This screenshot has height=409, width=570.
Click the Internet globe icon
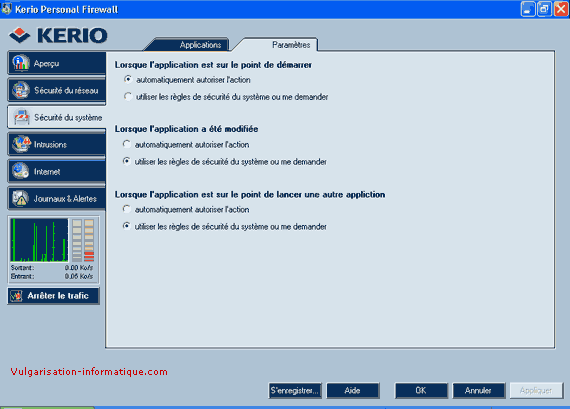(x=20, y=171)
